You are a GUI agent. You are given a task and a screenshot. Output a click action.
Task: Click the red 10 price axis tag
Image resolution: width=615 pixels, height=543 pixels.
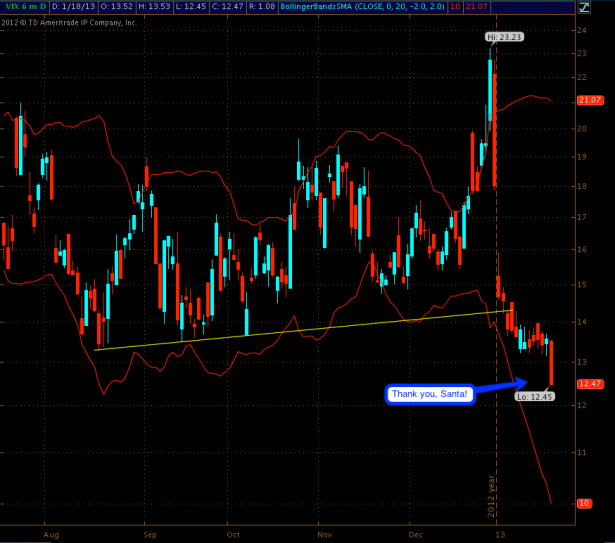click(x=583, y=503)
